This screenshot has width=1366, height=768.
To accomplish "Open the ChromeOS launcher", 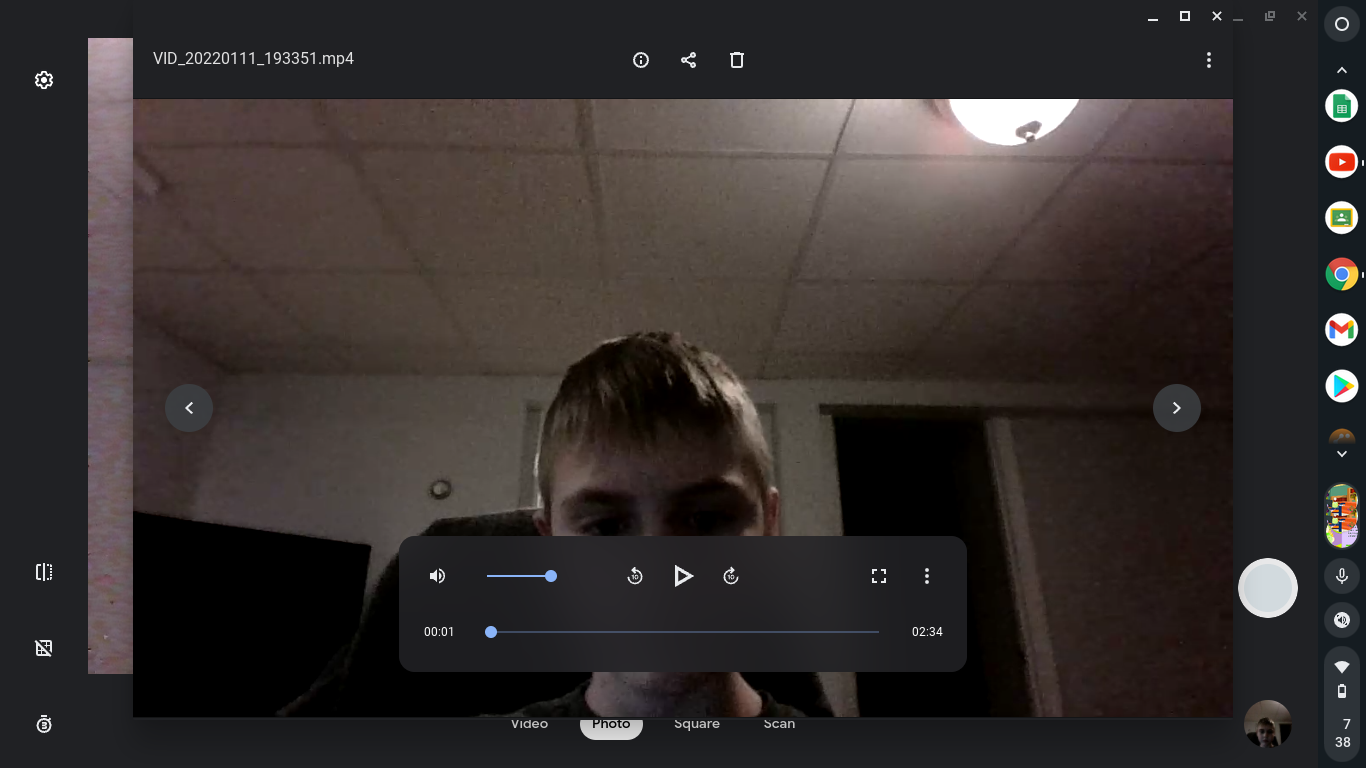I will click(x=1342, y=24).
